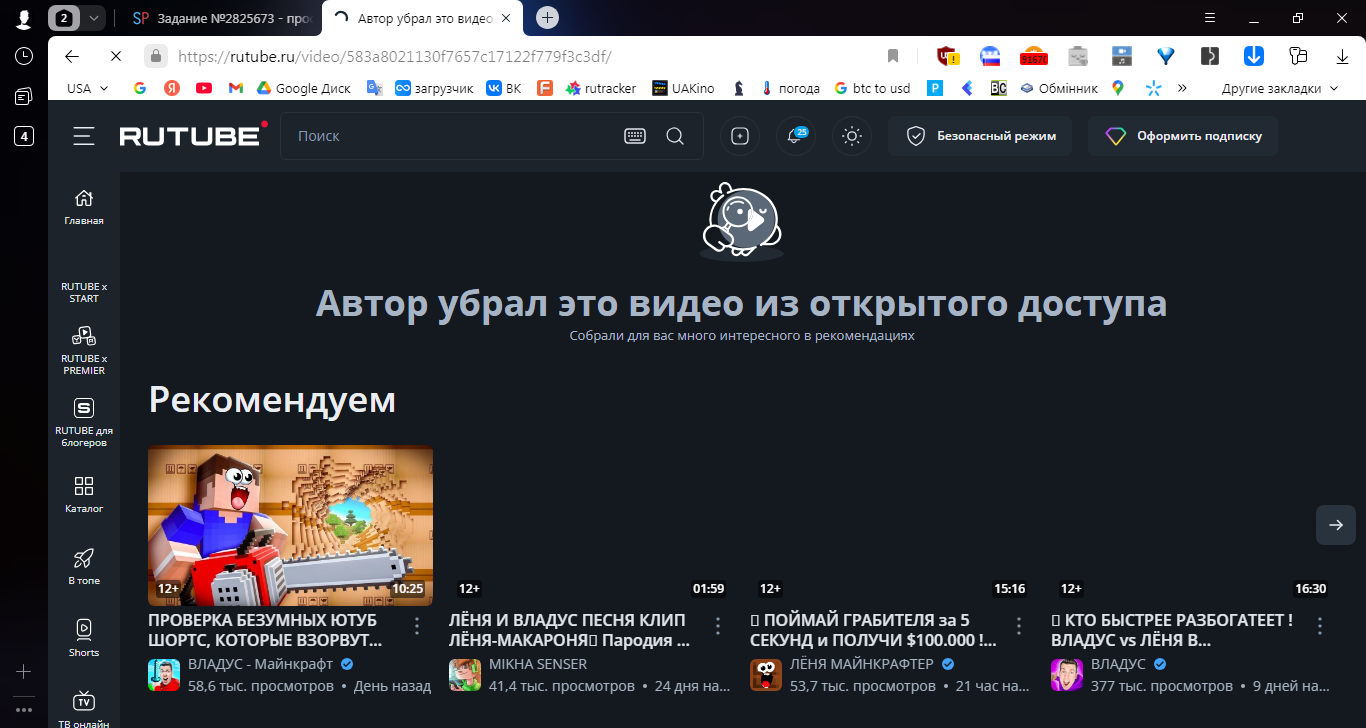Open options for ПРОВЕРКА БЕЗУМНЫХ ЮТУБ ШОРТС video
Image resolution: width=1366 pixels, height=728 pixels.
[x=417, y=626]
